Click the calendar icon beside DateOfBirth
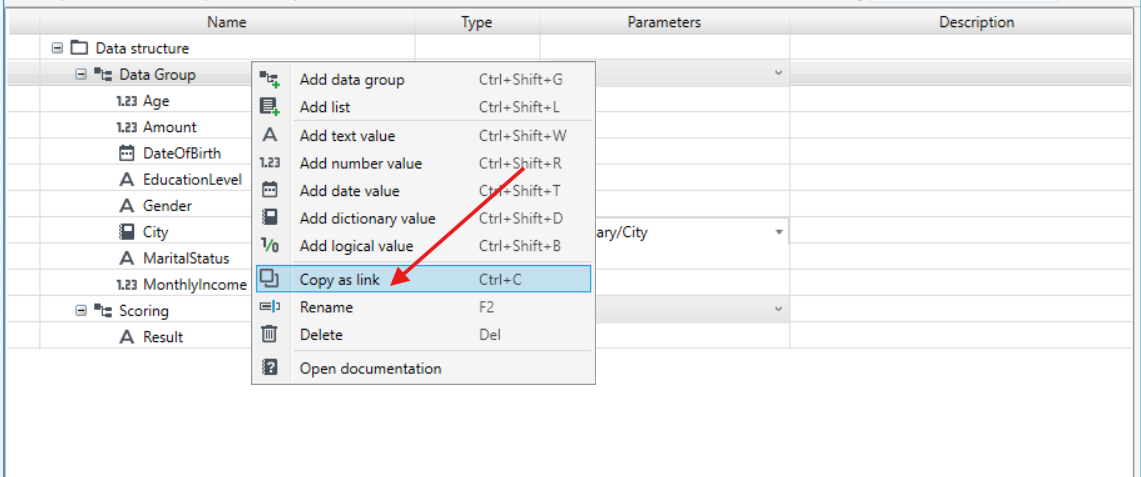The width and height of the screenshot is (1141, 477). click(127, 153)
